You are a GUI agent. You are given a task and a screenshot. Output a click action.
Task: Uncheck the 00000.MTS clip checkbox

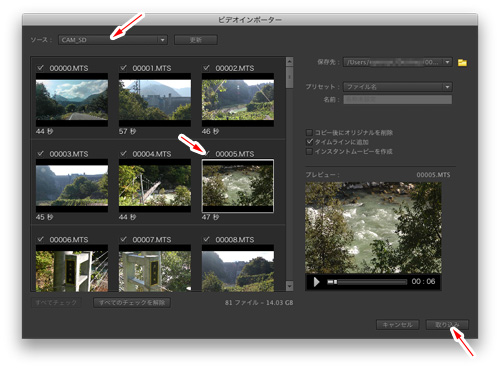[40, 68]
